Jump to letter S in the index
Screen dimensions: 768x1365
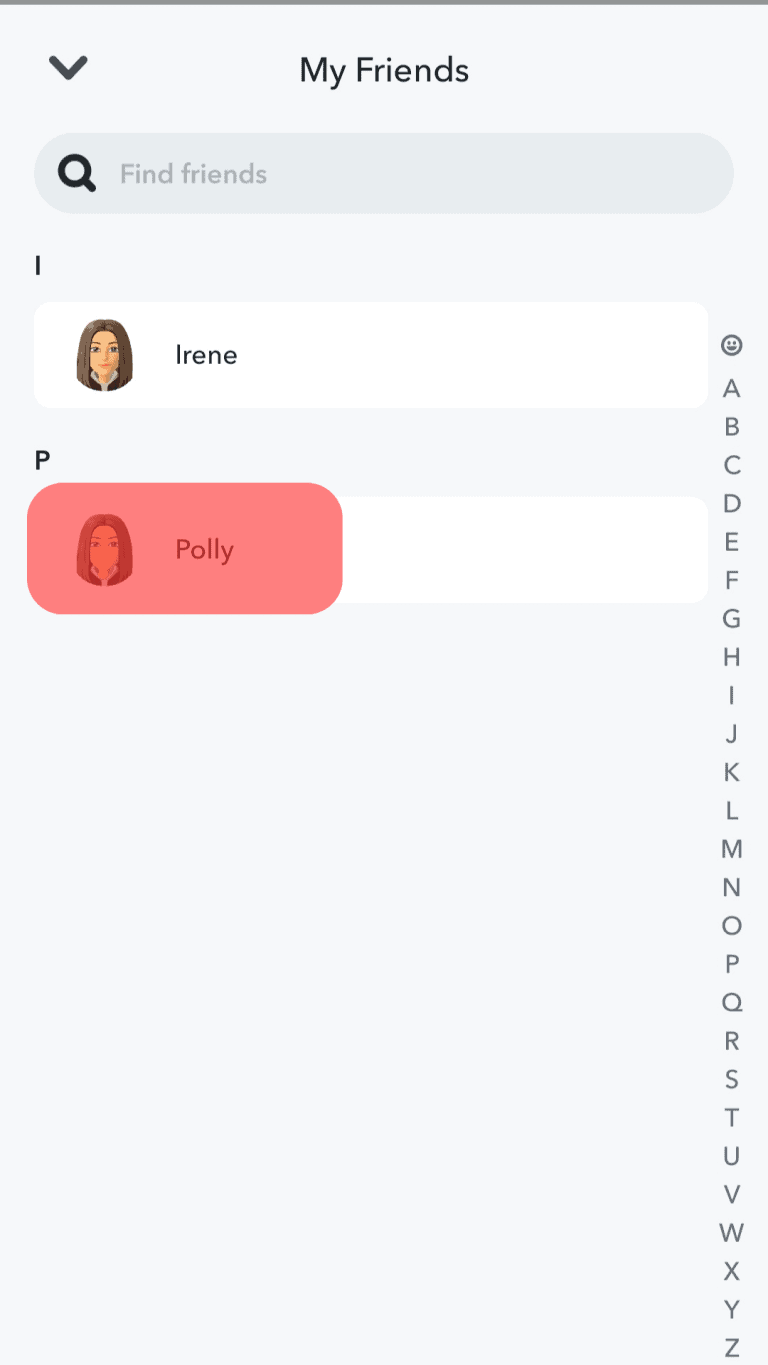coord(731,1079)
